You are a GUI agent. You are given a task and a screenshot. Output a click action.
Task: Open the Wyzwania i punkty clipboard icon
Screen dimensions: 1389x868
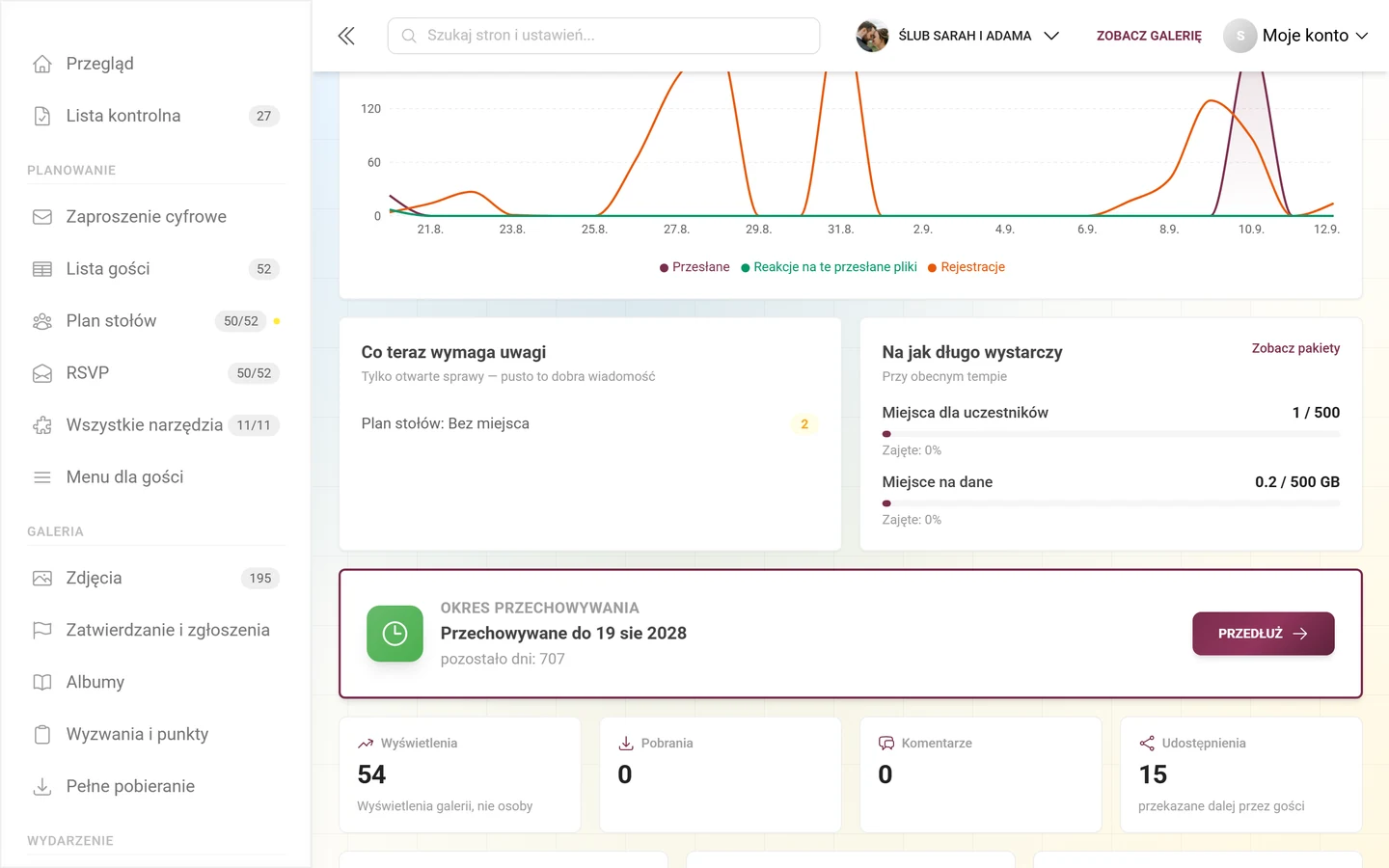pyautogui.click(x=42, y=735)
